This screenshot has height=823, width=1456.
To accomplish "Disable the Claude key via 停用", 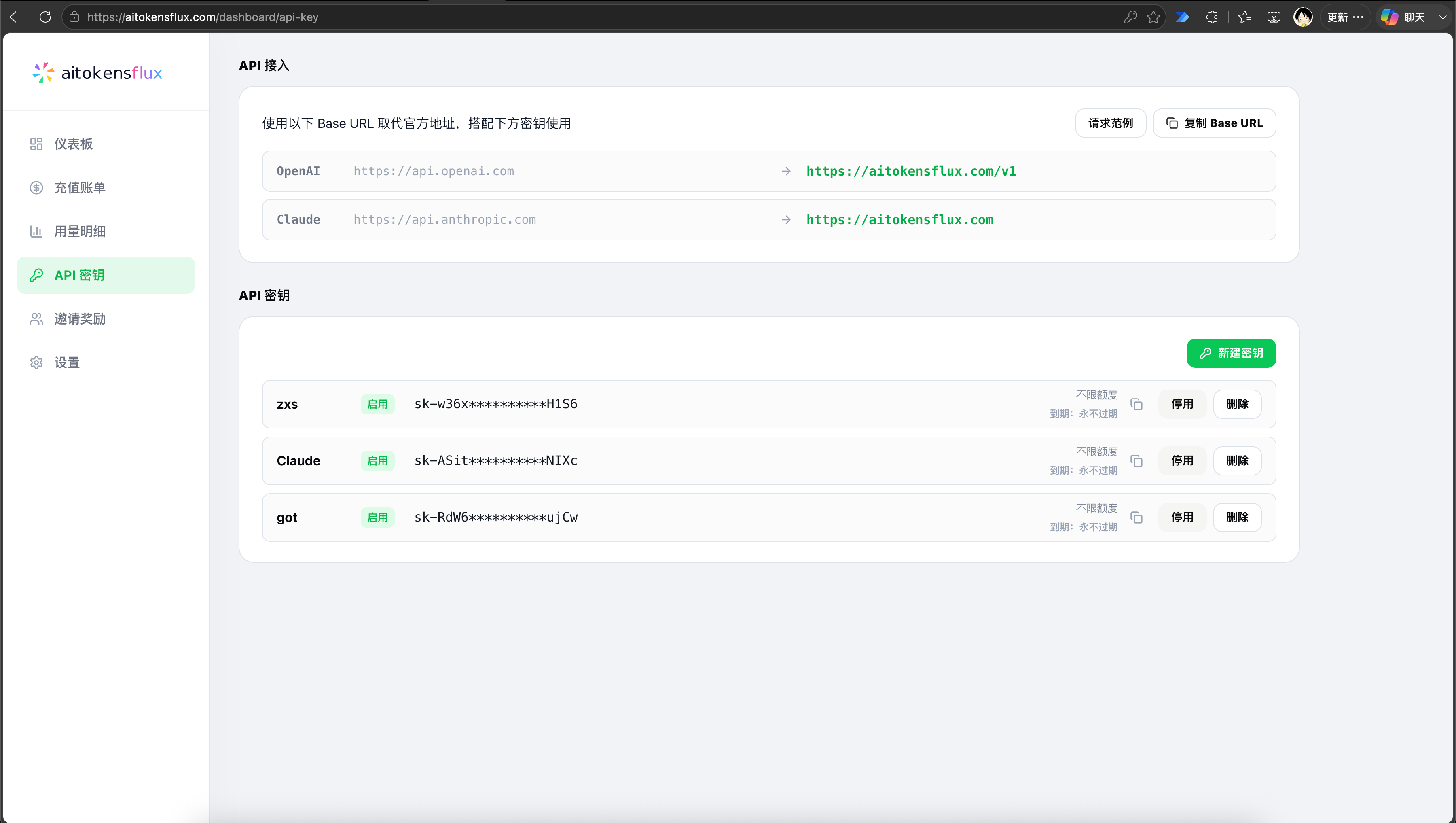I will coord(1182,461).
